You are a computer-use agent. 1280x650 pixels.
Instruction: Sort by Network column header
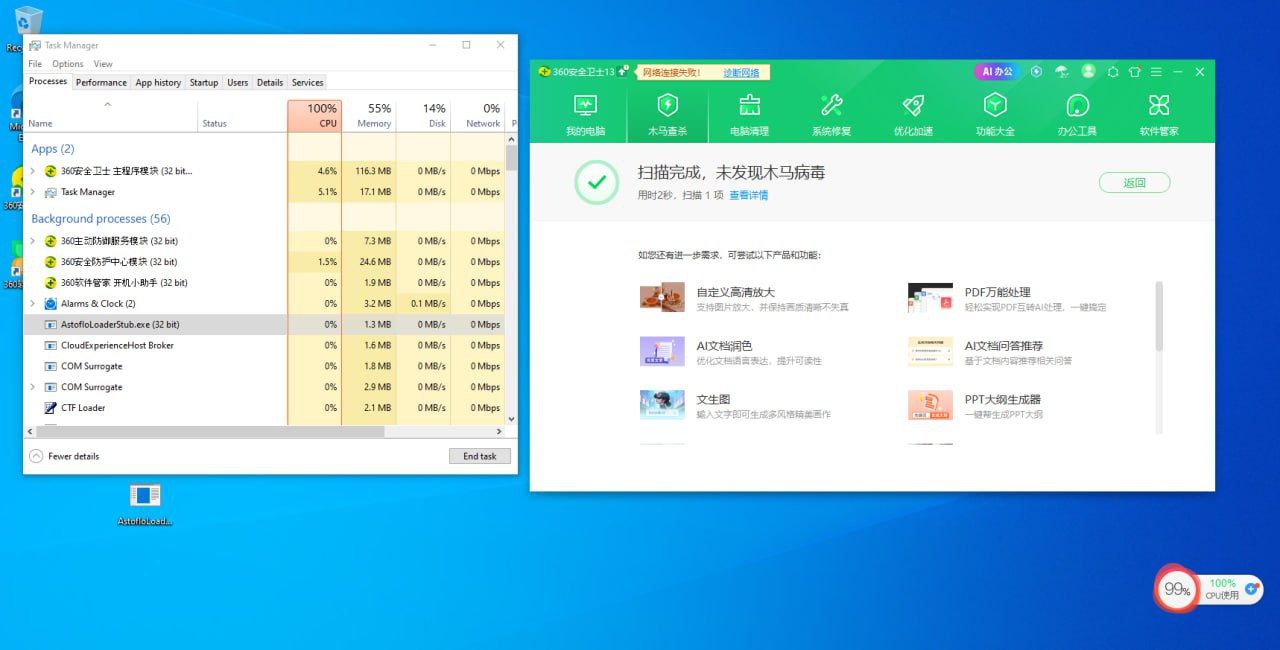477,116
